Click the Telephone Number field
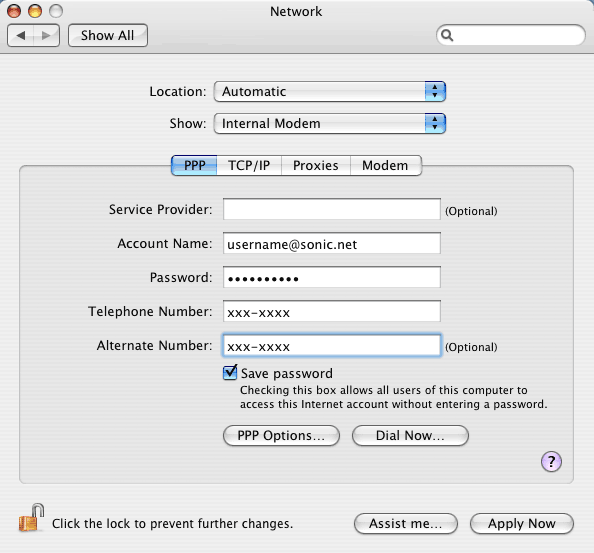 [x=332, y=311]
